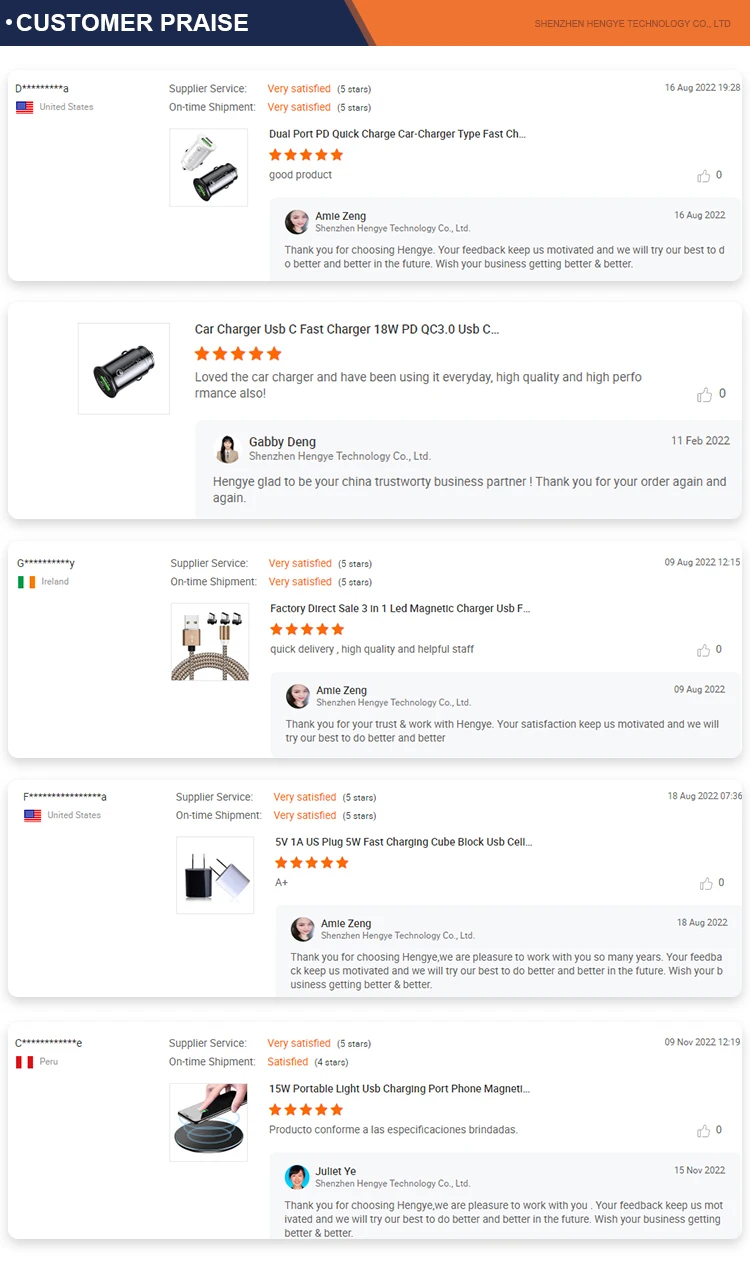Like the 'A+' review with thumbs-up
This screenshot has height=1266, width=750.
pyautogui.click(x=706, y=883)
